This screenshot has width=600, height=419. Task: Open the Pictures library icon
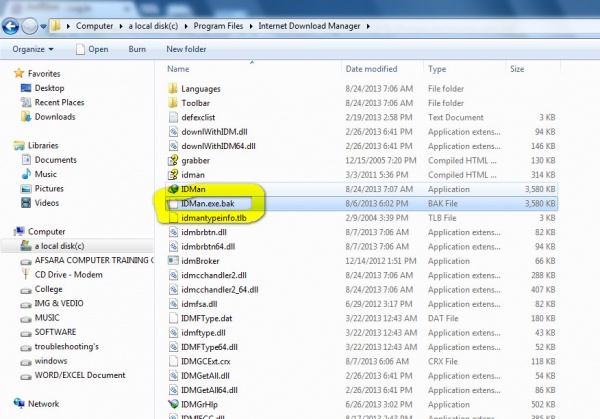click(x=26, y=189)
